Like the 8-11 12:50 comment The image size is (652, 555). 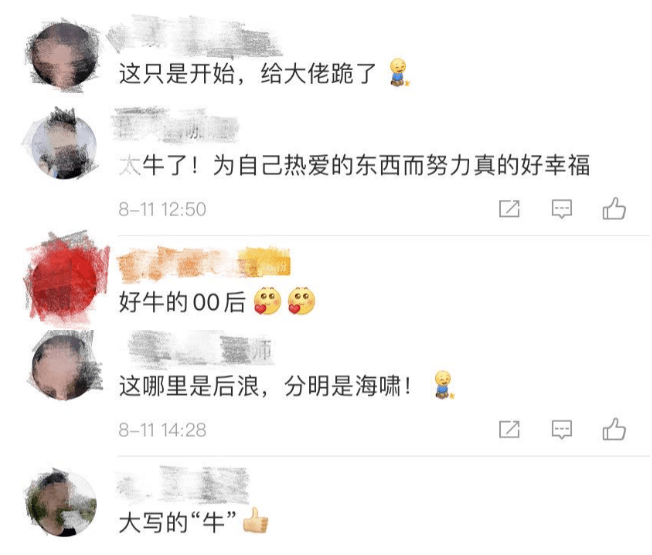[614, 208]
